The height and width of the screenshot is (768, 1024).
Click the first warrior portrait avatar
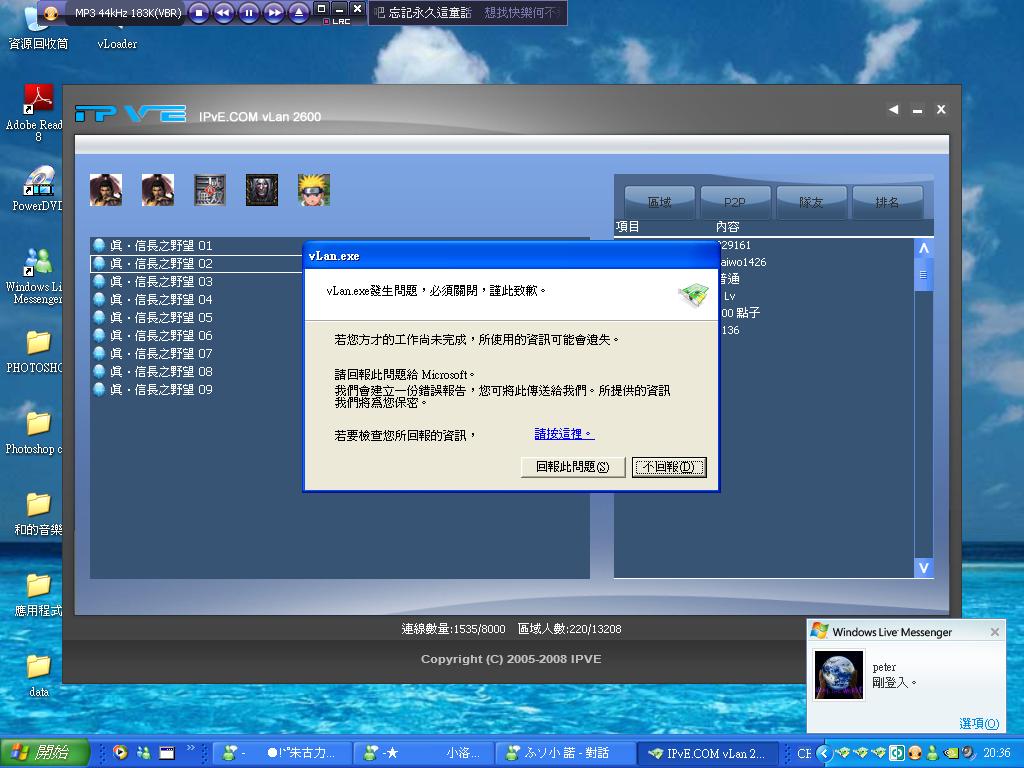point(106,189)
